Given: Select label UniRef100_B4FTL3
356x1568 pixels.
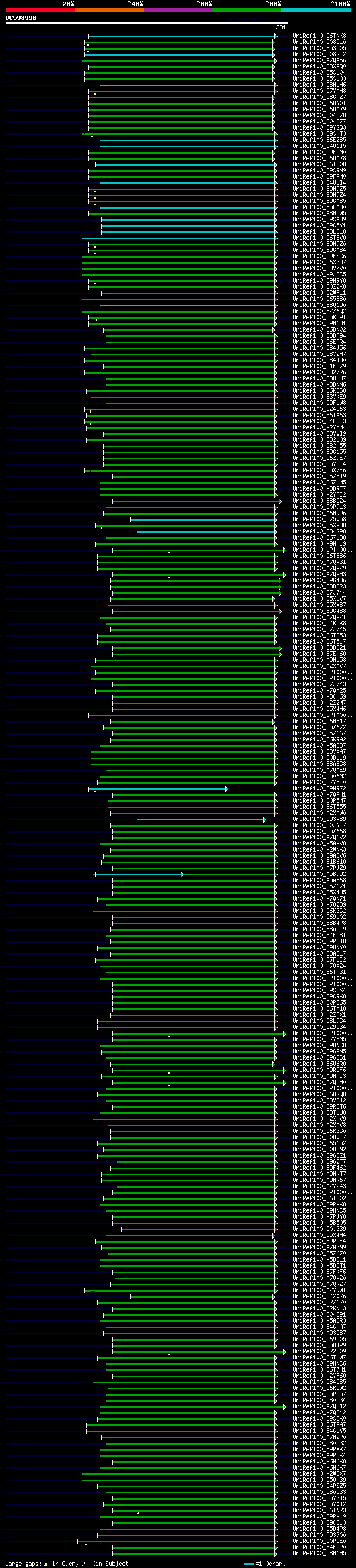Looking at the screenshot, I should pos(319,421).
